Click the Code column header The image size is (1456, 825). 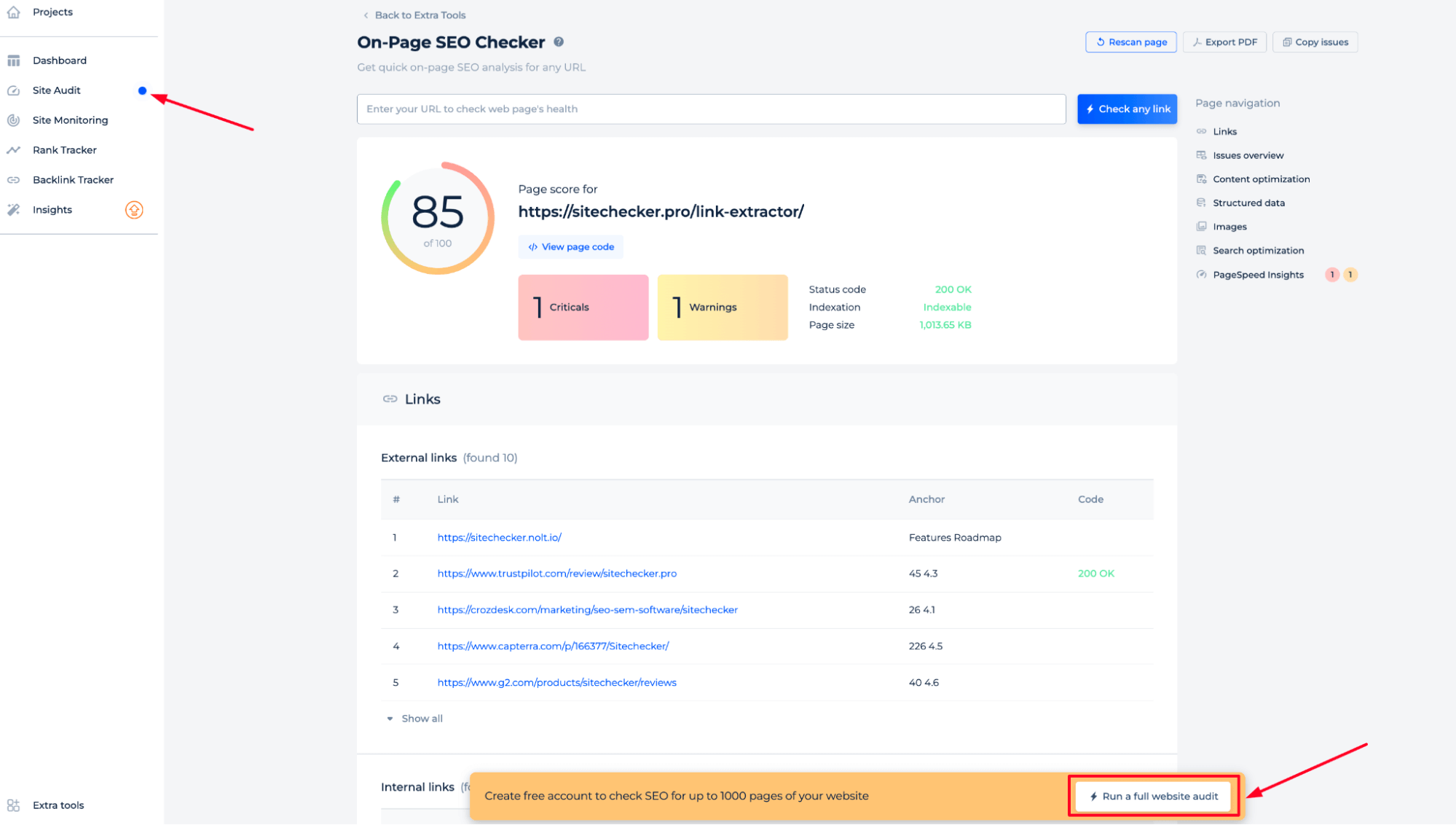point(1090,499)
